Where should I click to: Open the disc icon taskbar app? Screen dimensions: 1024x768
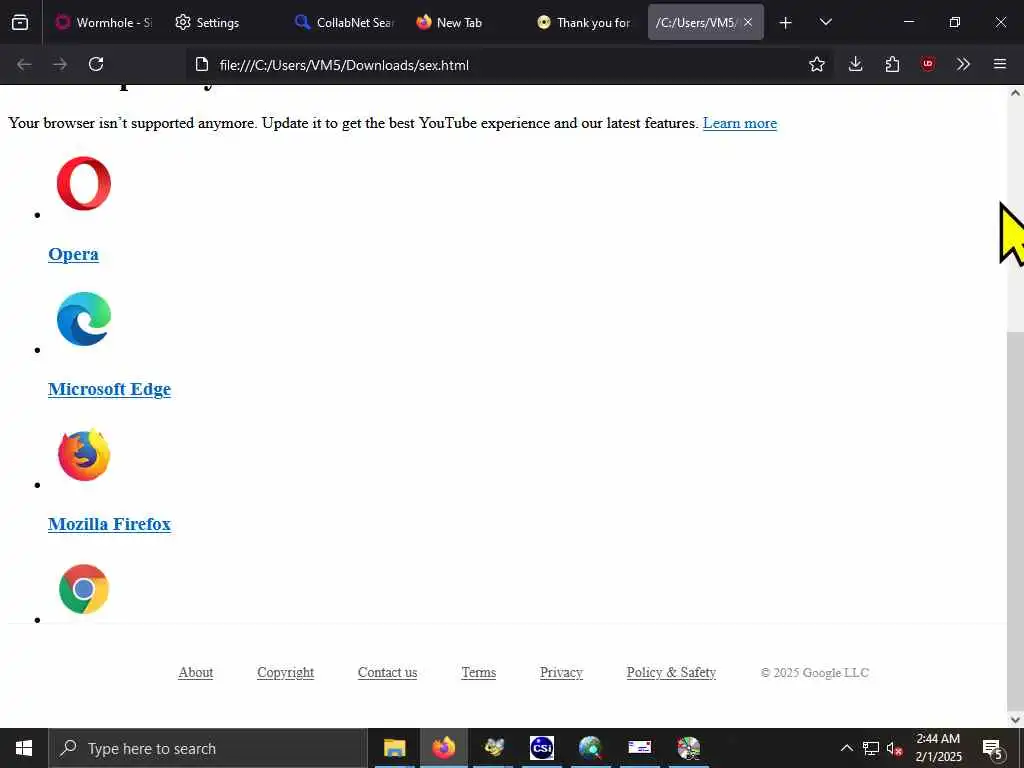tap(688, 748)
